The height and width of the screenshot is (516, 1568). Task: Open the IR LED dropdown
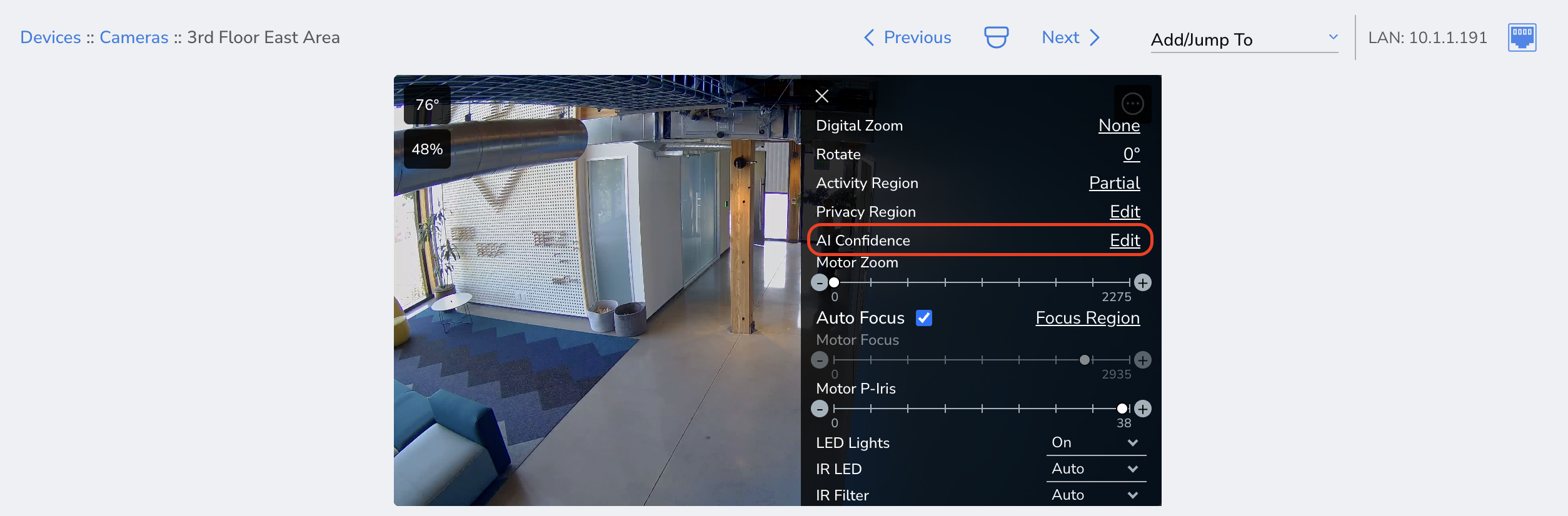point(1095,469)
